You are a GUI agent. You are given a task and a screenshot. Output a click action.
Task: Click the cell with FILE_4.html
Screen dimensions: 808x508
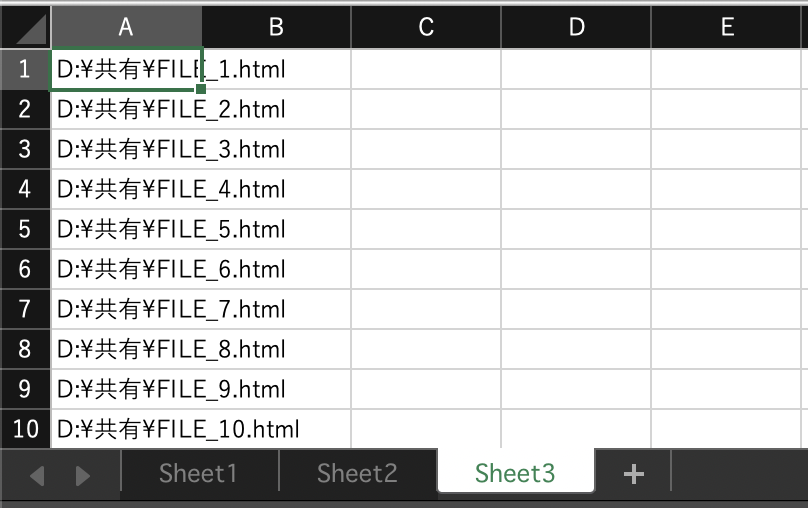126,189
